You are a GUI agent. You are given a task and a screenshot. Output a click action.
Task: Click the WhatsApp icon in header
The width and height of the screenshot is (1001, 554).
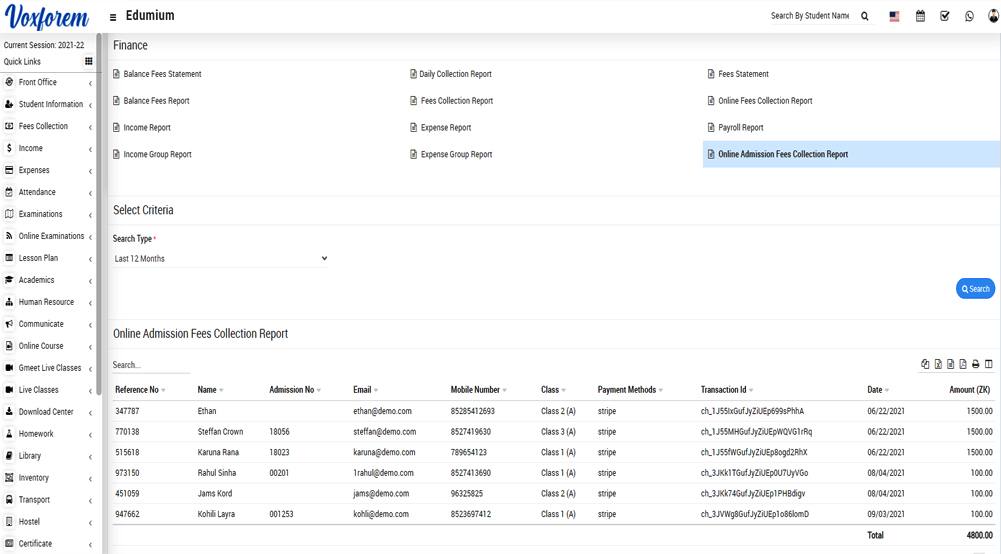pos(969,17)
